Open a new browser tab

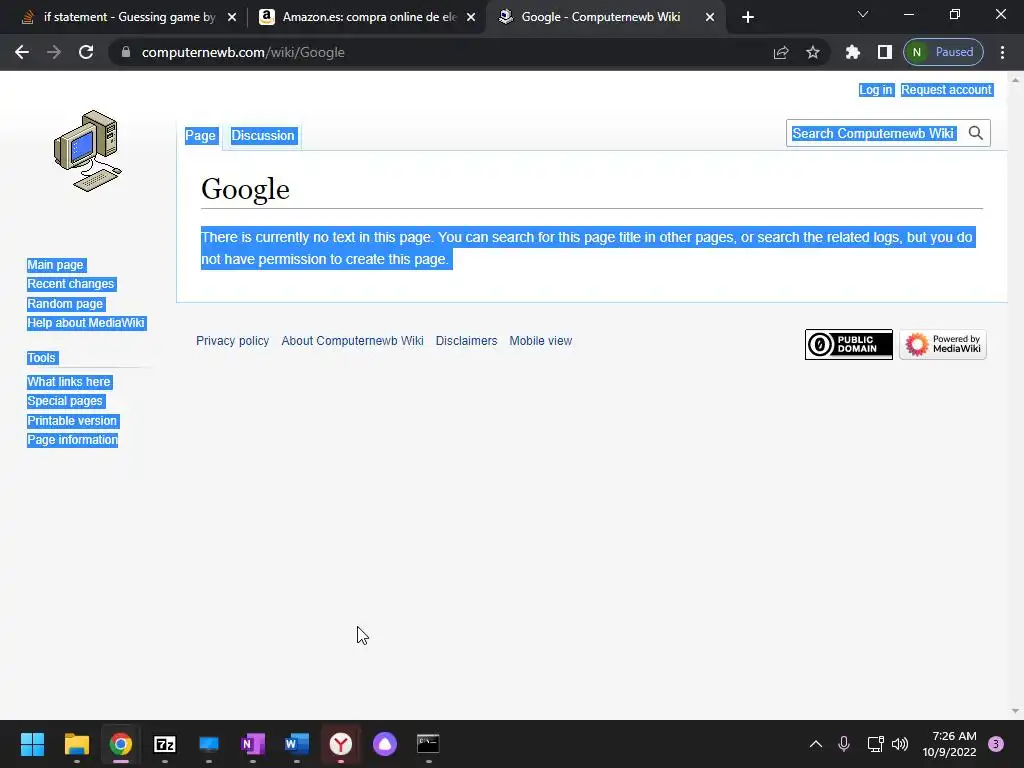748,17
